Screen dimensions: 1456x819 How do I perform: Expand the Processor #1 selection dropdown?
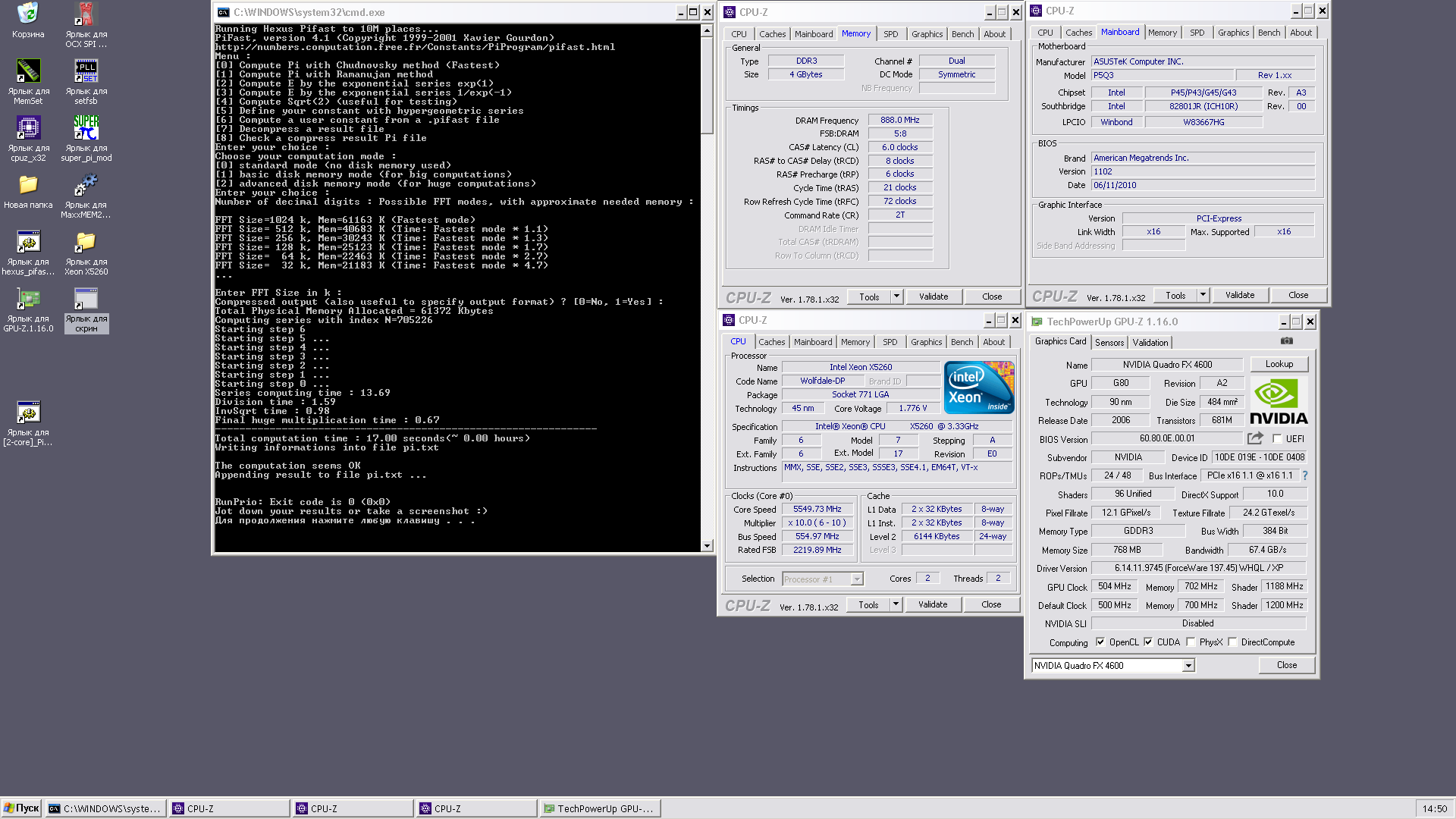coord(857,579)
